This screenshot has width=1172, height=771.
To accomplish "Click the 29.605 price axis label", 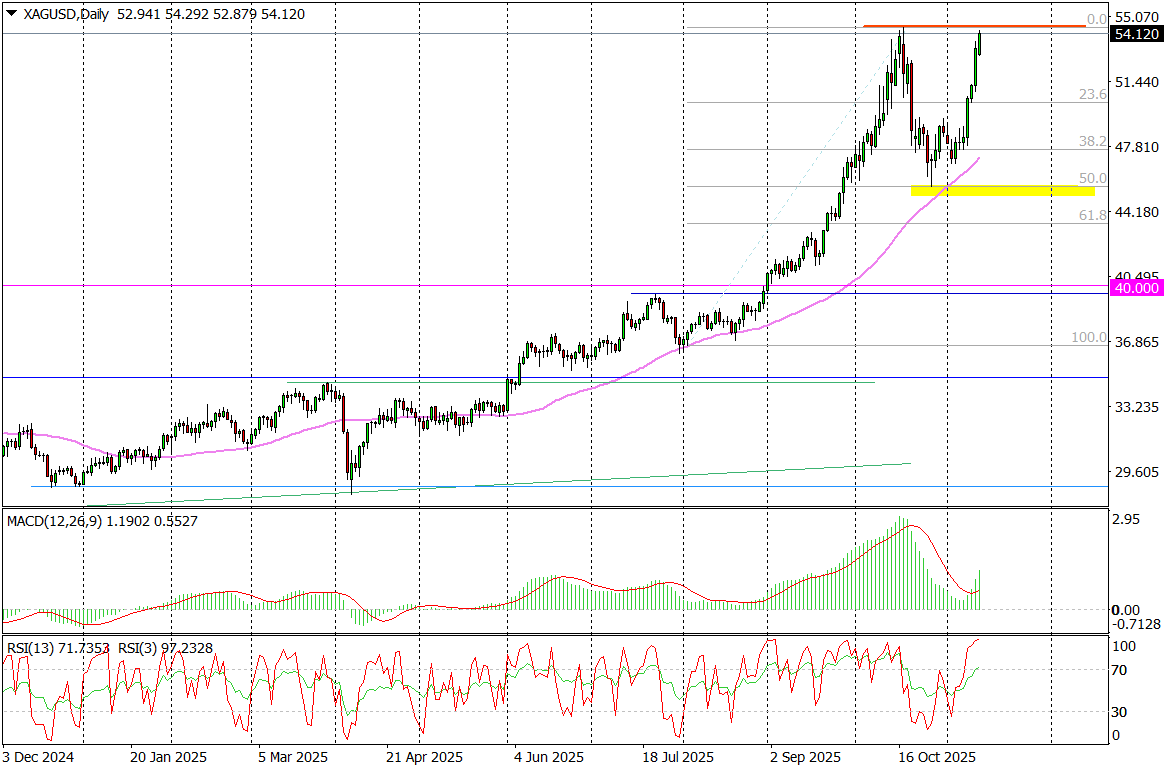I will pos(1136,473).
